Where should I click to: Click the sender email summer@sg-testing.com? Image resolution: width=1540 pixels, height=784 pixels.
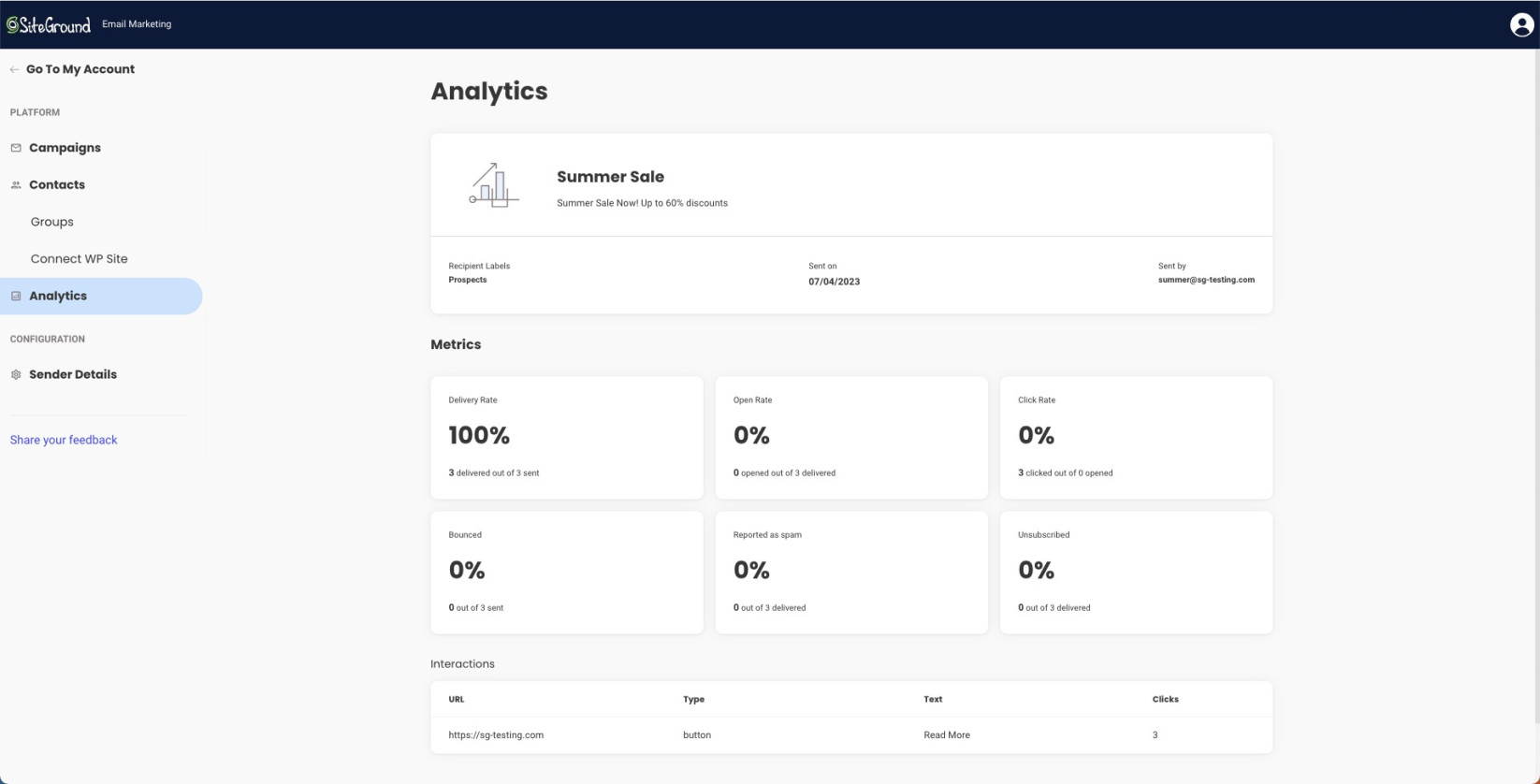pos(1206,280)
